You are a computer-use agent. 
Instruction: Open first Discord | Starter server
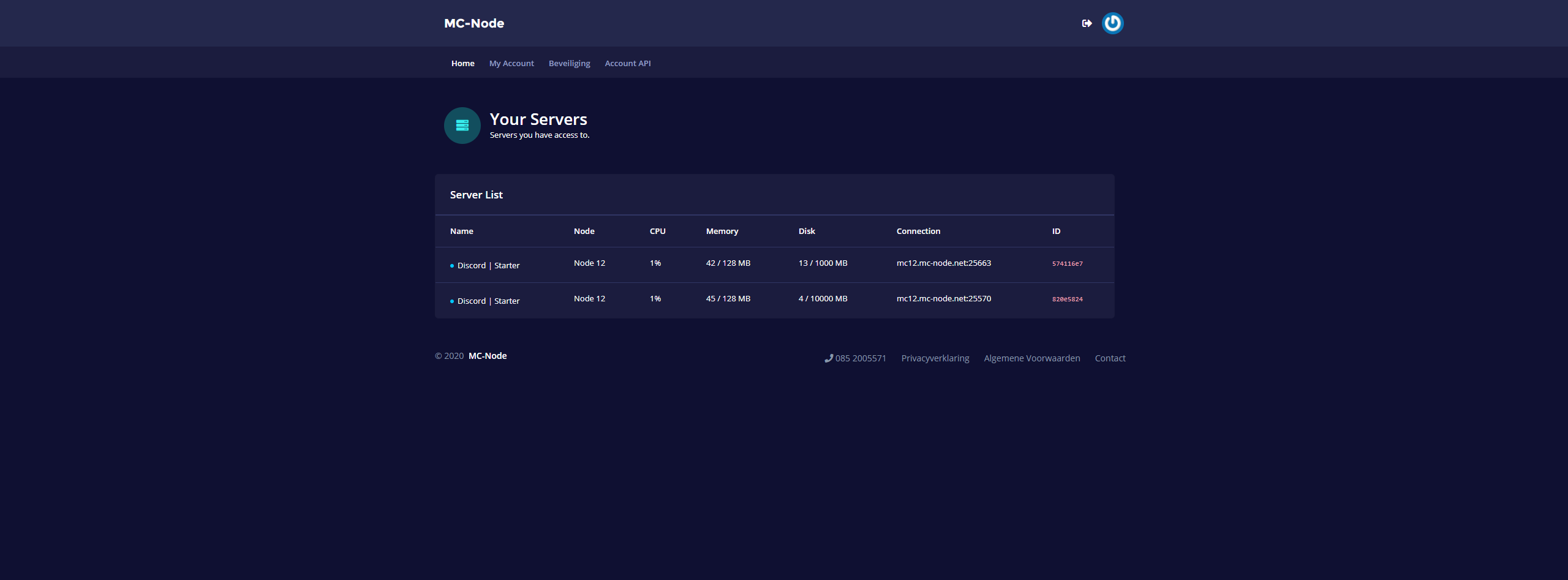coord(488,265)
